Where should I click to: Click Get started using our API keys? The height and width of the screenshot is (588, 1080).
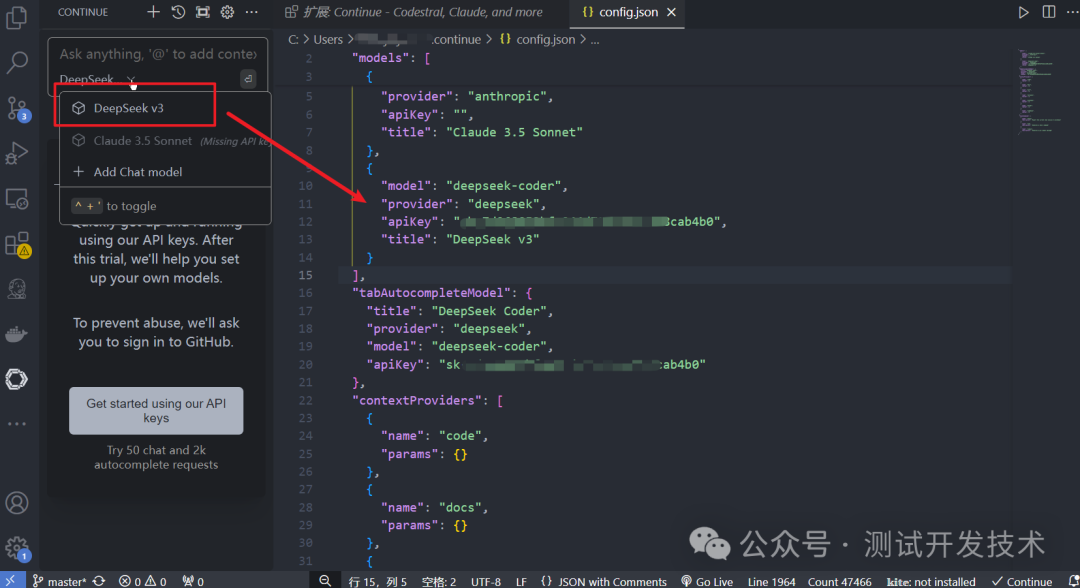click(x=156, y=410)
